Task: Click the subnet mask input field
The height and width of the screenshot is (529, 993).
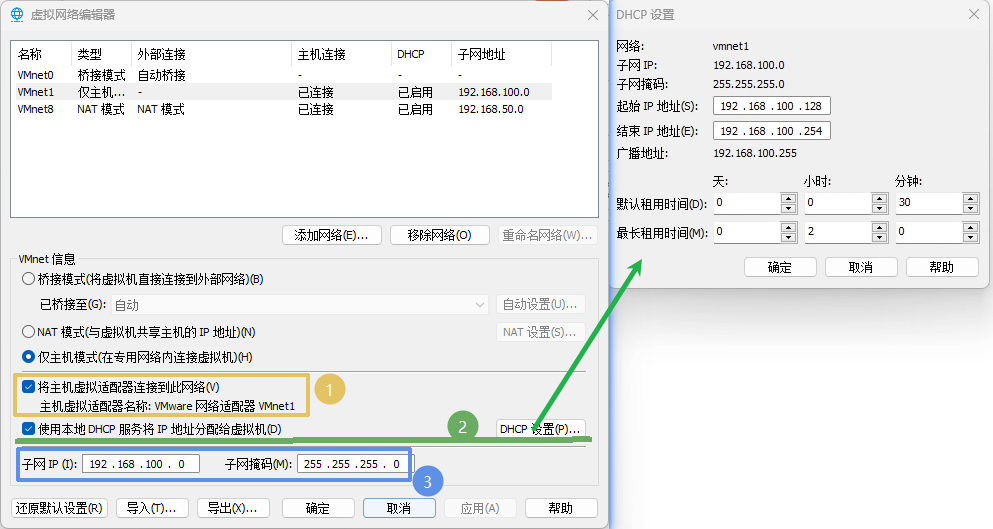Action: 353,464
